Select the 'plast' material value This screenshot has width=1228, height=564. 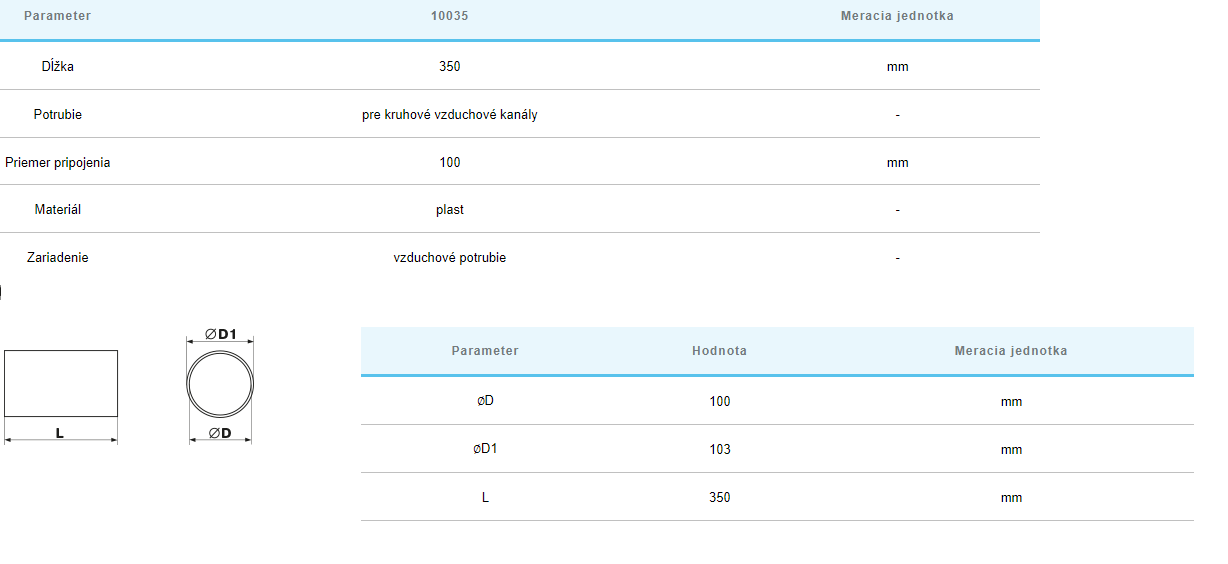pos(449,210)
